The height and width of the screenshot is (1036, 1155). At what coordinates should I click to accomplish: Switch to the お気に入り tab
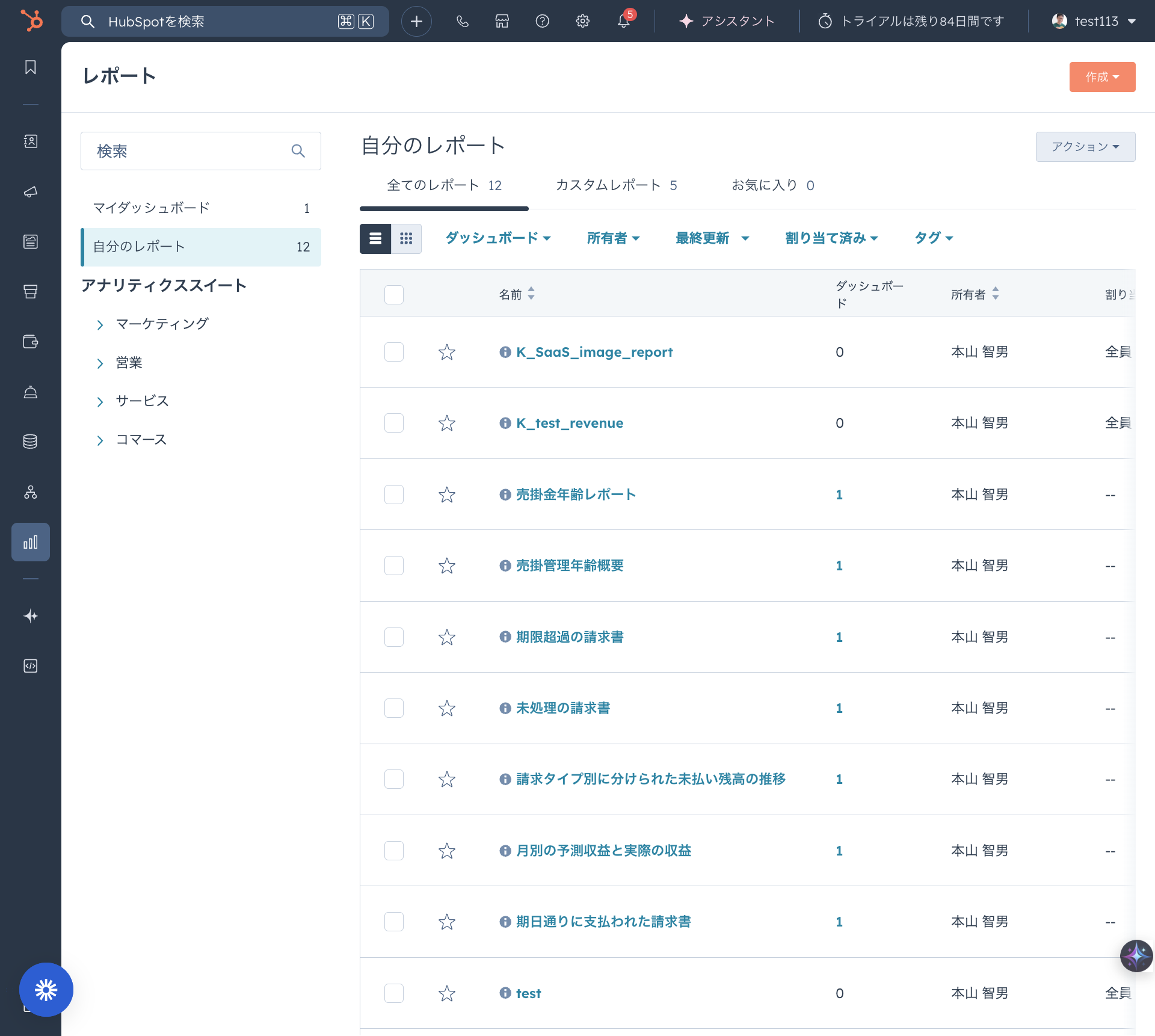click(x=772, y=185)
